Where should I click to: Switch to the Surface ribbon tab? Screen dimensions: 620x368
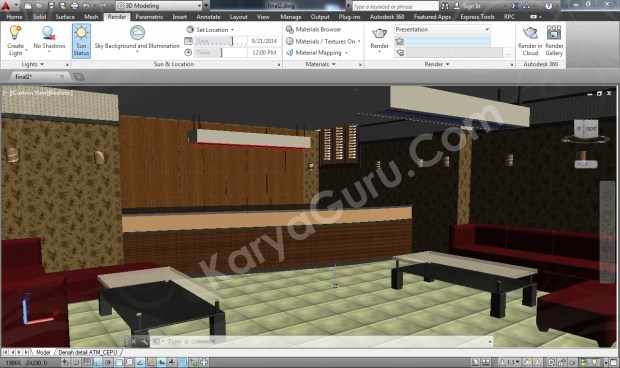[x=65, y=17]
